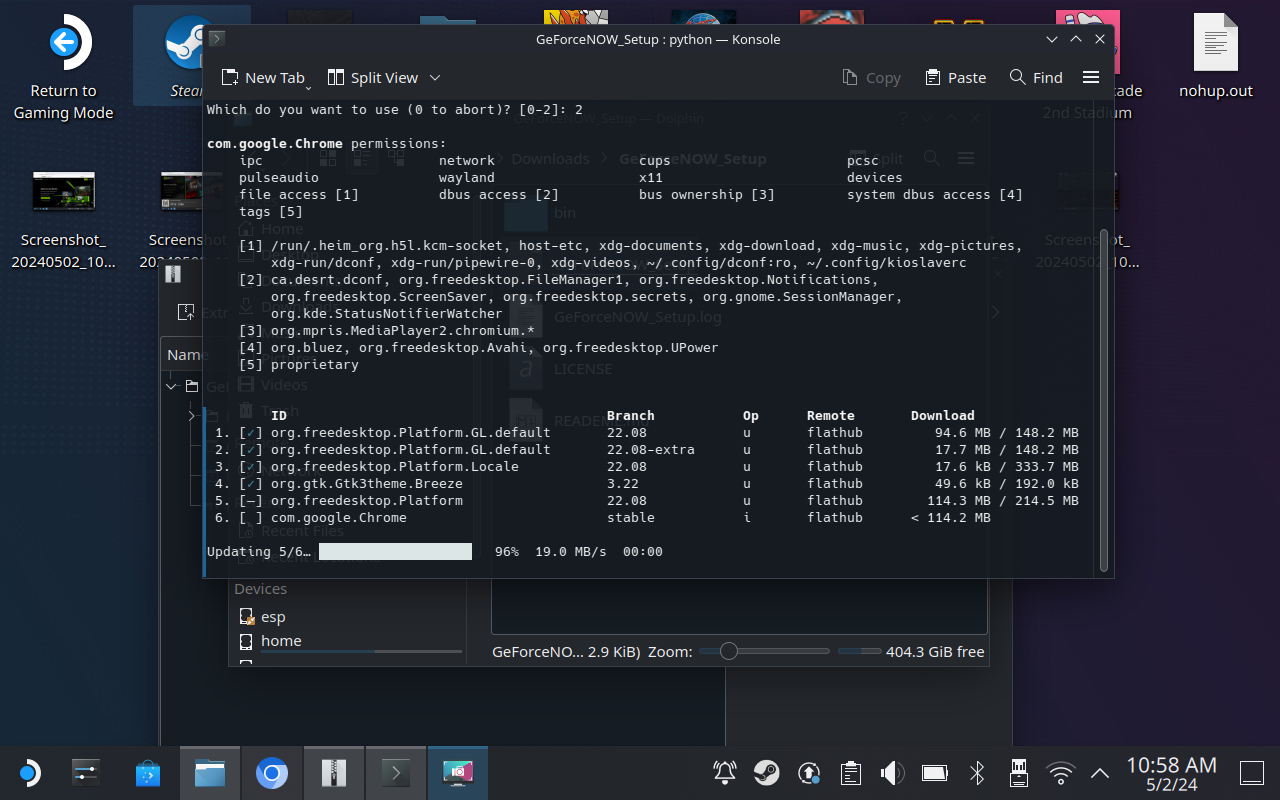Viewport: 1280px width, 800px height.
Task: Open software updates tray icon
Action: 809,772
